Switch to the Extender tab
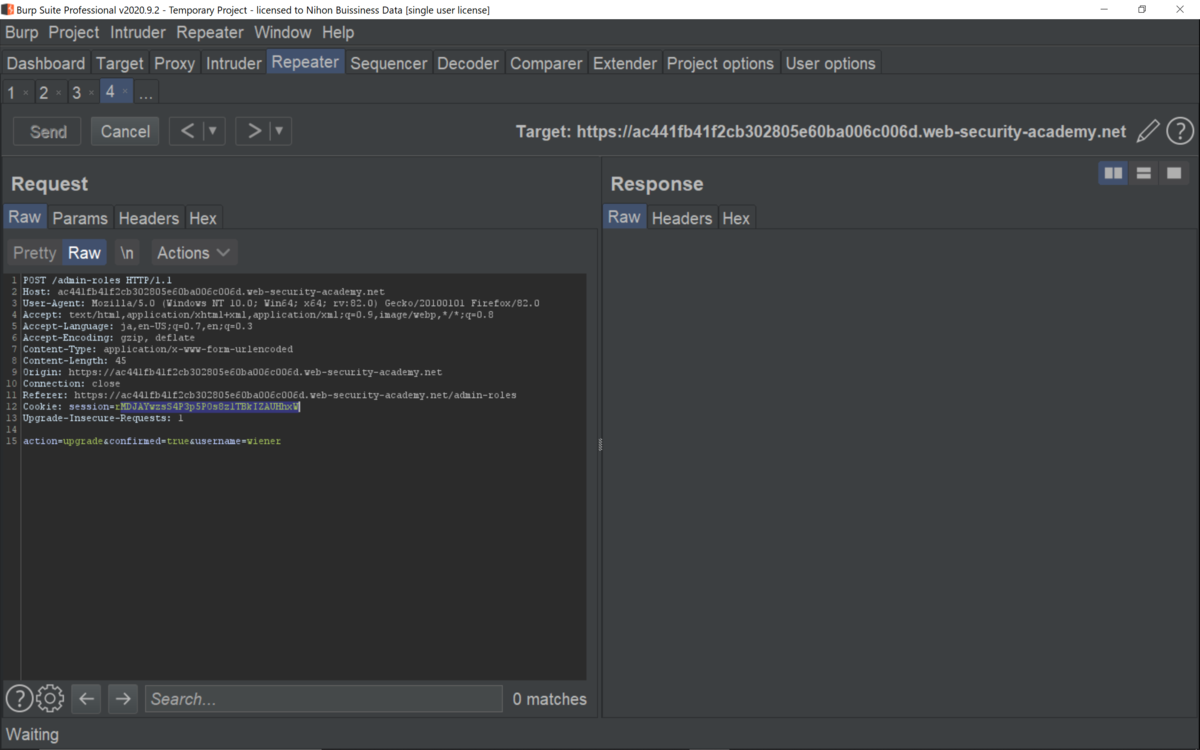The image size is (1200, 750). coord(625,63)
